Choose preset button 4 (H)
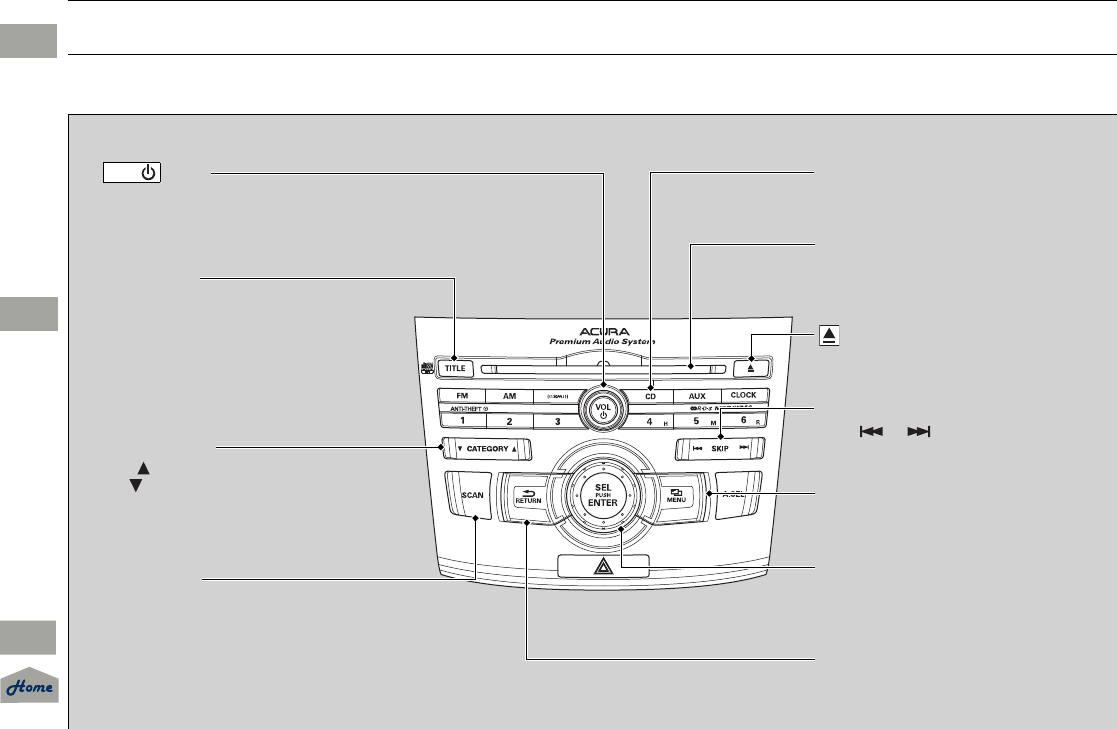This screenshot has width=1117, height=729. (x=650, y=421)
